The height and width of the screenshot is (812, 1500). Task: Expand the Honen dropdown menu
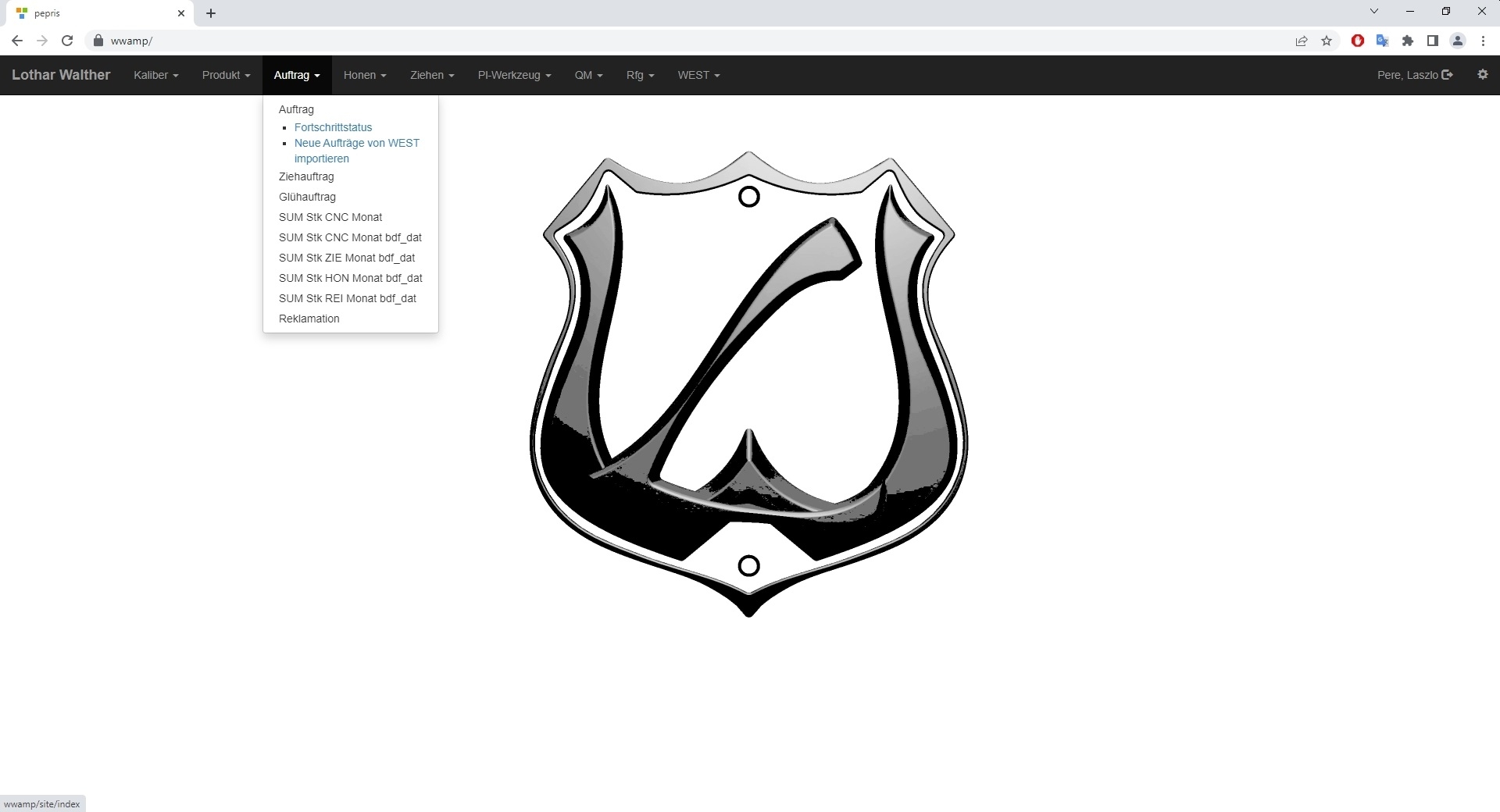coord(365,75)
